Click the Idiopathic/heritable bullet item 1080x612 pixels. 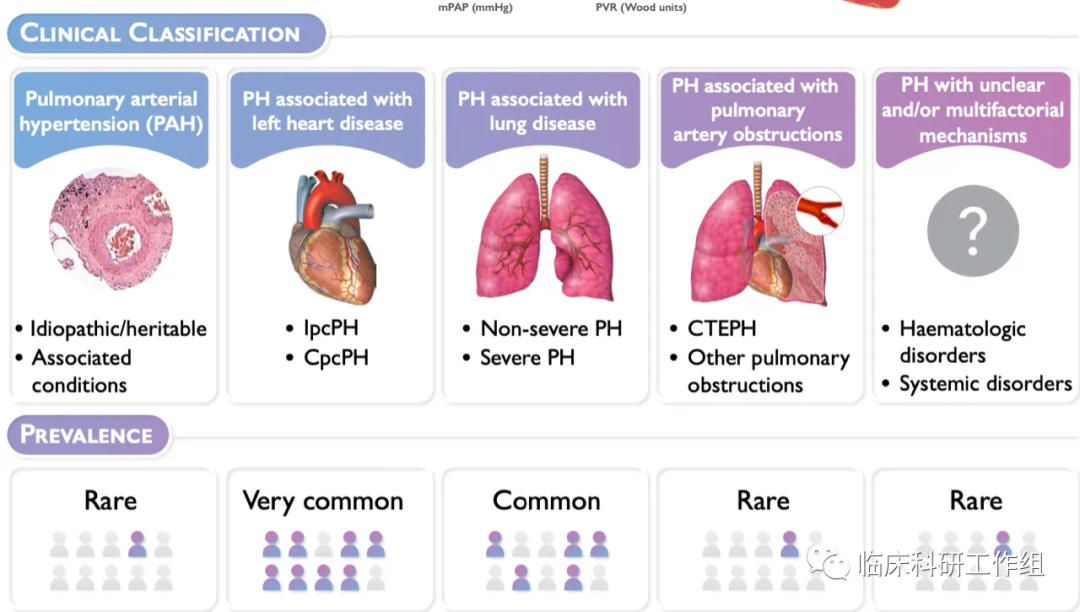point(118,329)
